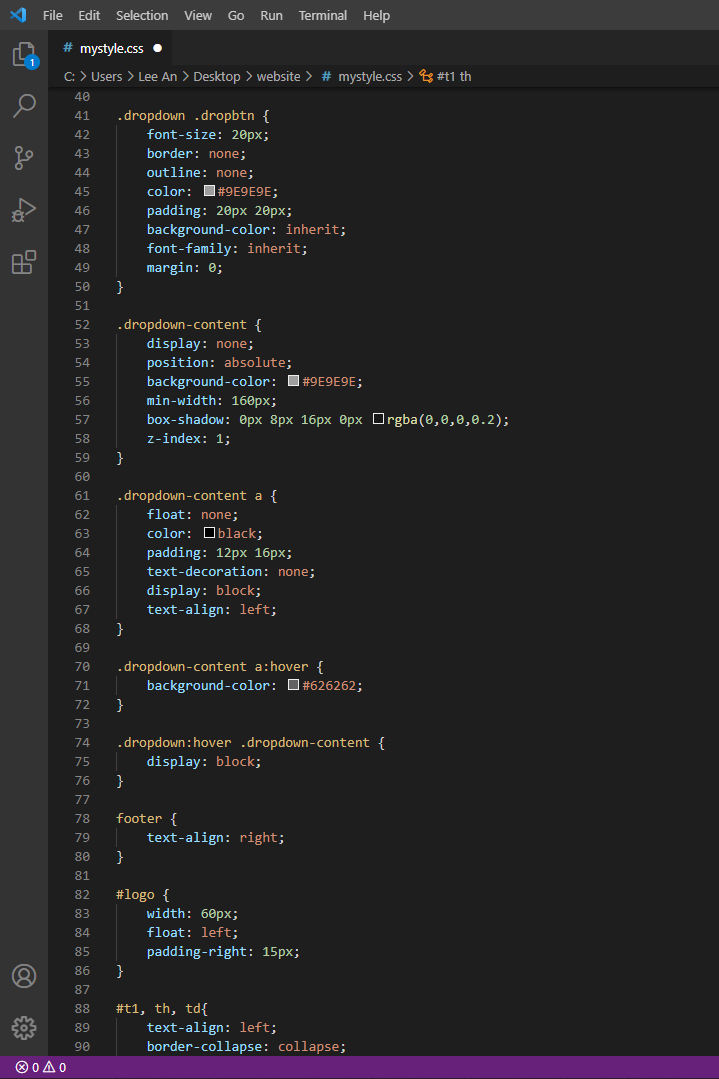Click the unsaved dot on mystyle.css tab
The height and width of the screenshot is (1079, 719).
[x=158, y=47]
